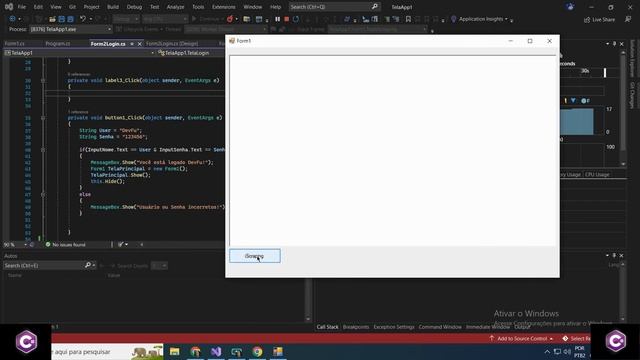Click the Autos search magnifier icon
This screenshot has width=640, height=360.
87,265
